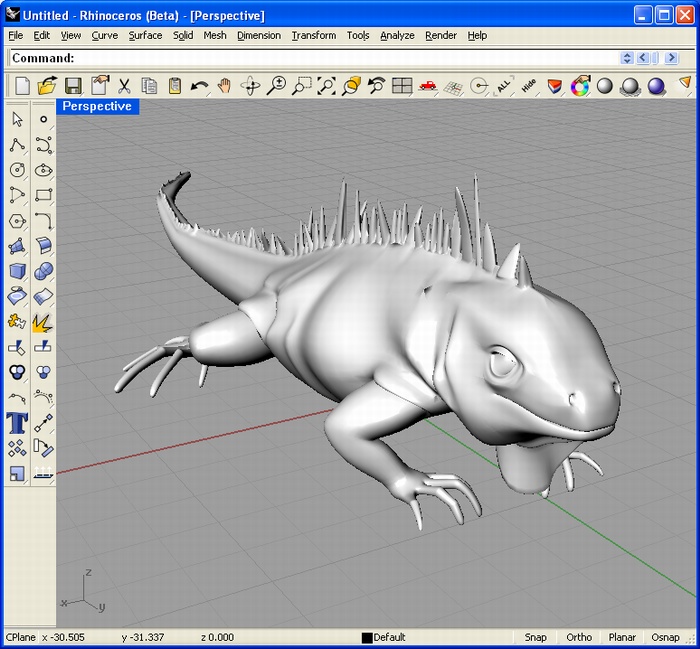Click the Box solid tool icon

click(x=17, y=271)
